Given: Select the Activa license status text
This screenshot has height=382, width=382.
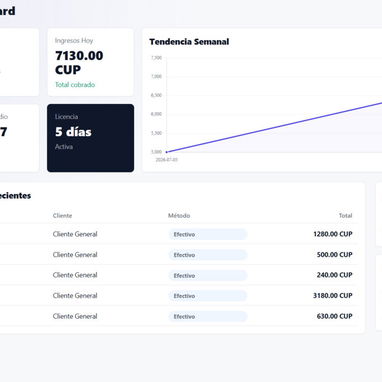Looking at the screenshot, I should click(64, 147).
